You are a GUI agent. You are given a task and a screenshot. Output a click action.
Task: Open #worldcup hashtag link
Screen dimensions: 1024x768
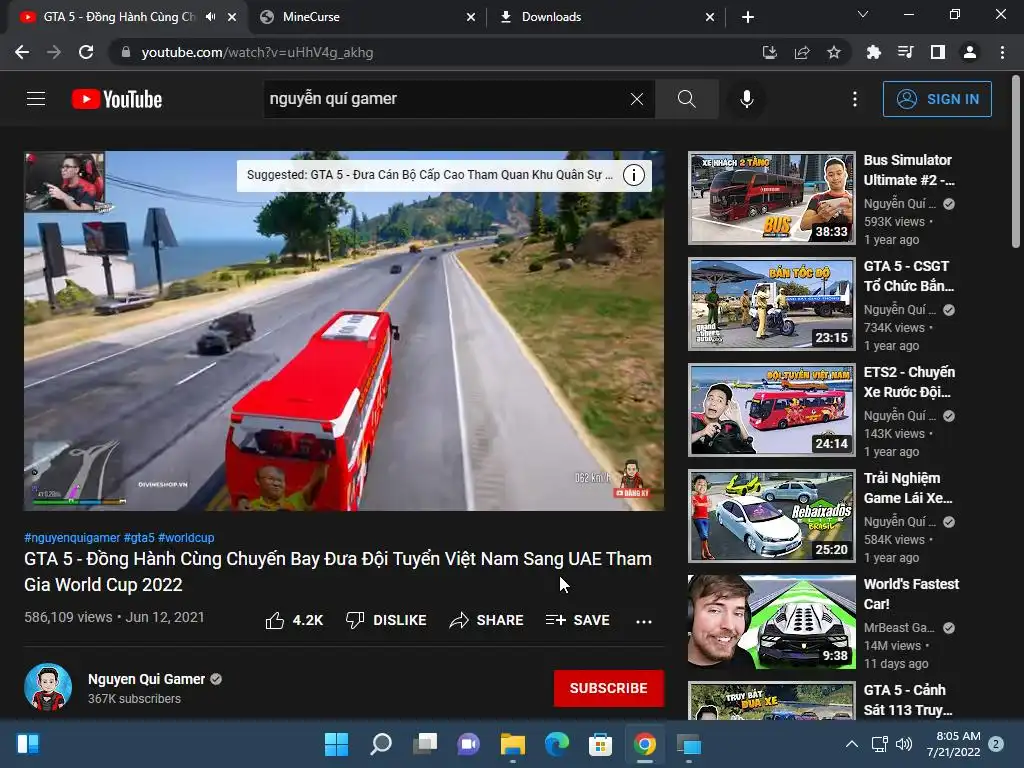point(186,537)
